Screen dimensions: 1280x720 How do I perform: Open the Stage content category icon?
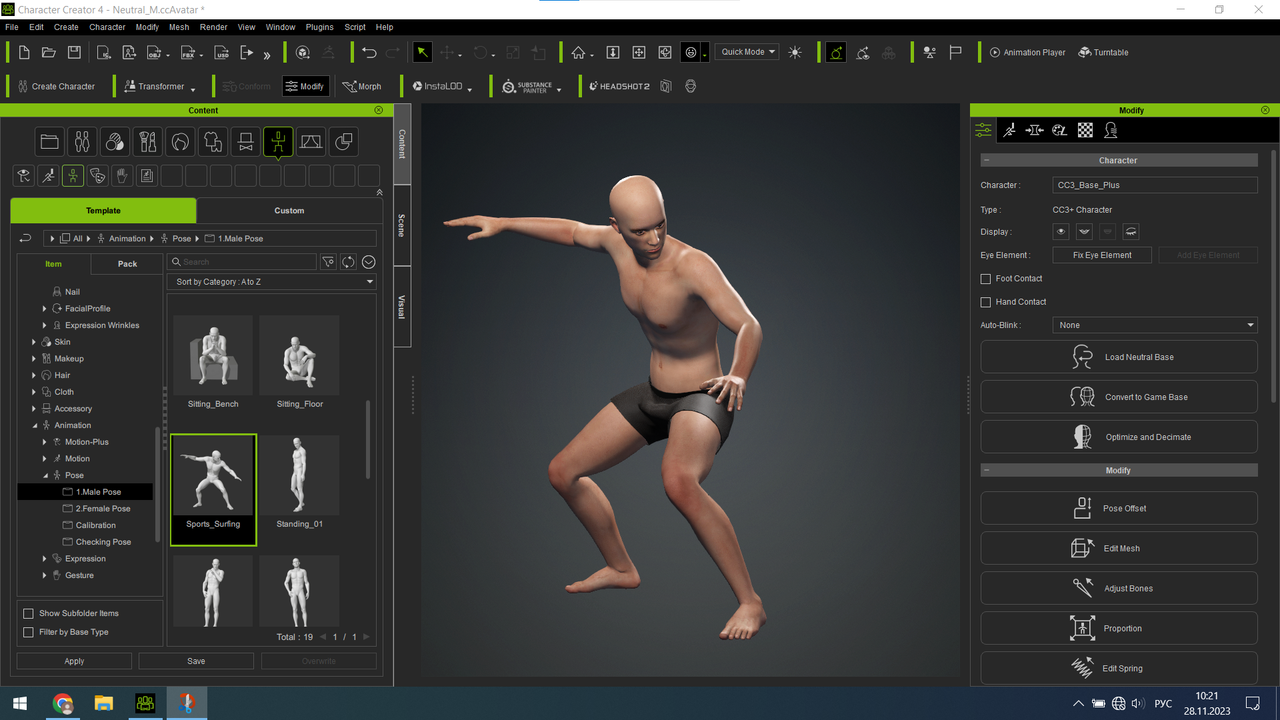[x=311, y=142]
